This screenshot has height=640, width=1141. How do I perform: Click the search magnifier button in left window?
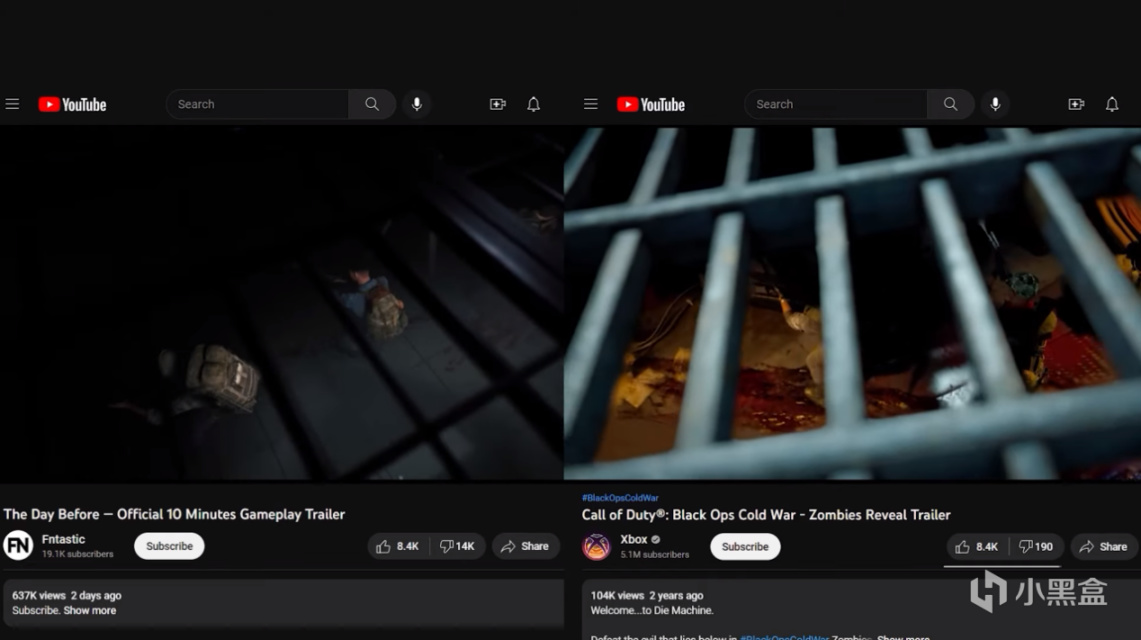click(x=372, y=104)
